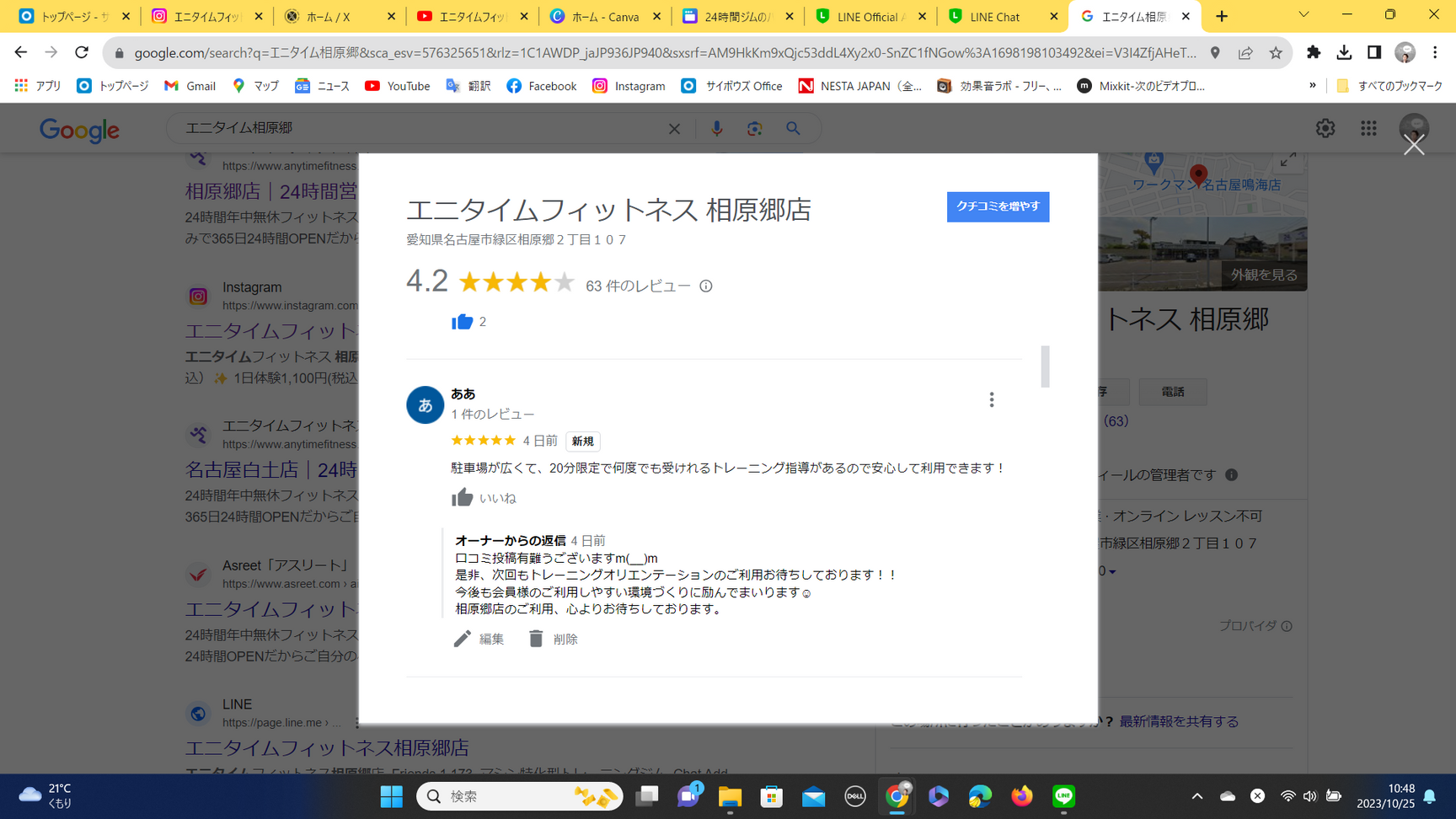
Task: Open Windows Start menu
Action: coord(392,796)
